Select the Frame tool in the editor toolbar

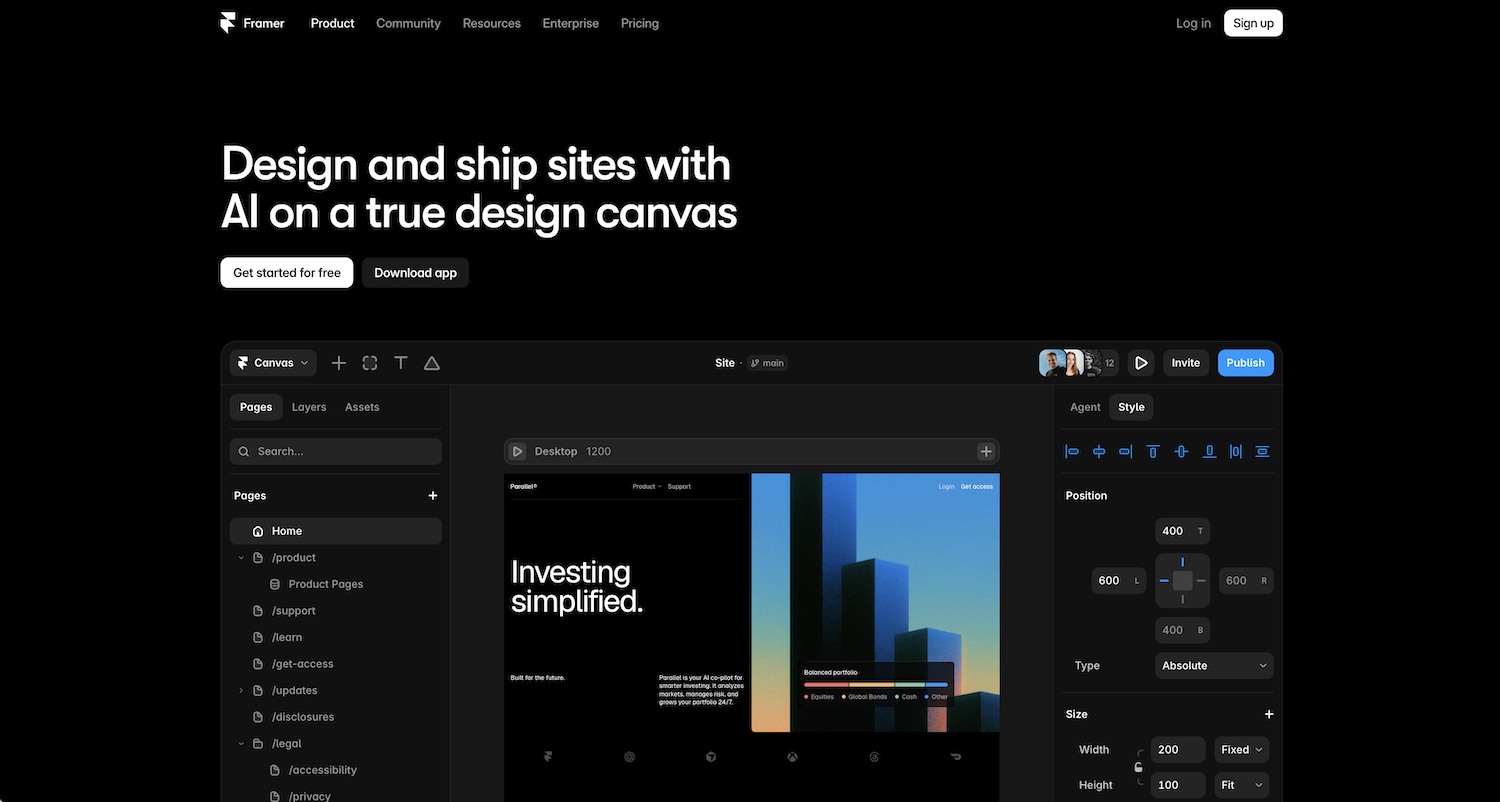tap(370, 363)
